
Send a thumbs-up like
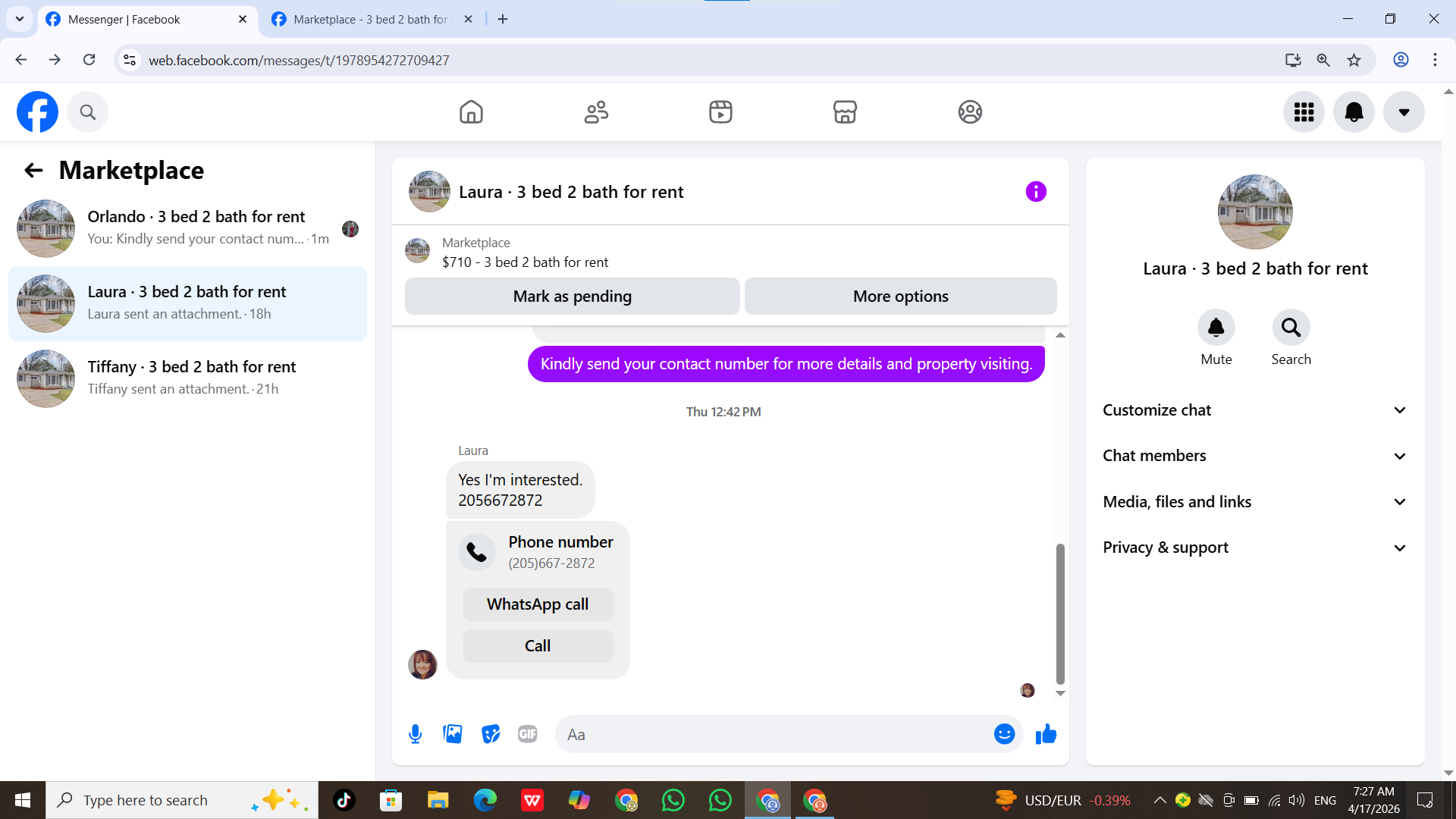tap(1046, 734)
